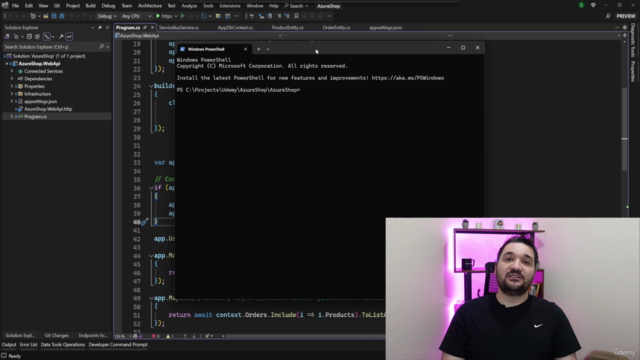Expand the appsettings.json node
This screenshot has height=360, width=640.
(12, 101)
